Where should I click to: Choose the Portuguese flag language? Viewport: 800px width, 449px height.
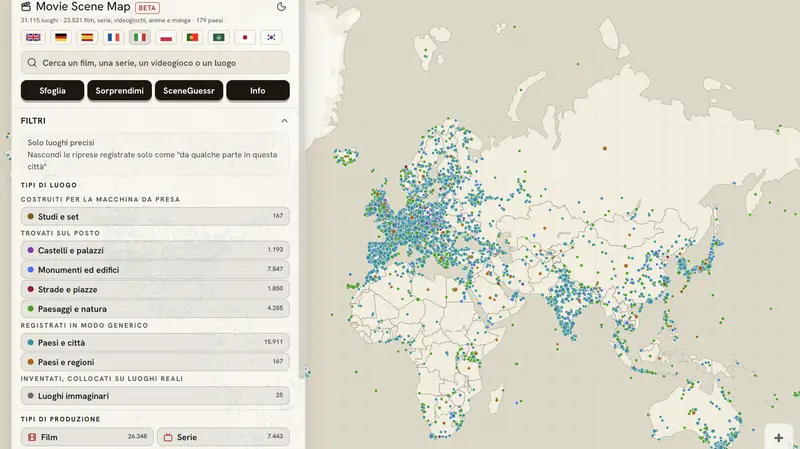[192, 37]
